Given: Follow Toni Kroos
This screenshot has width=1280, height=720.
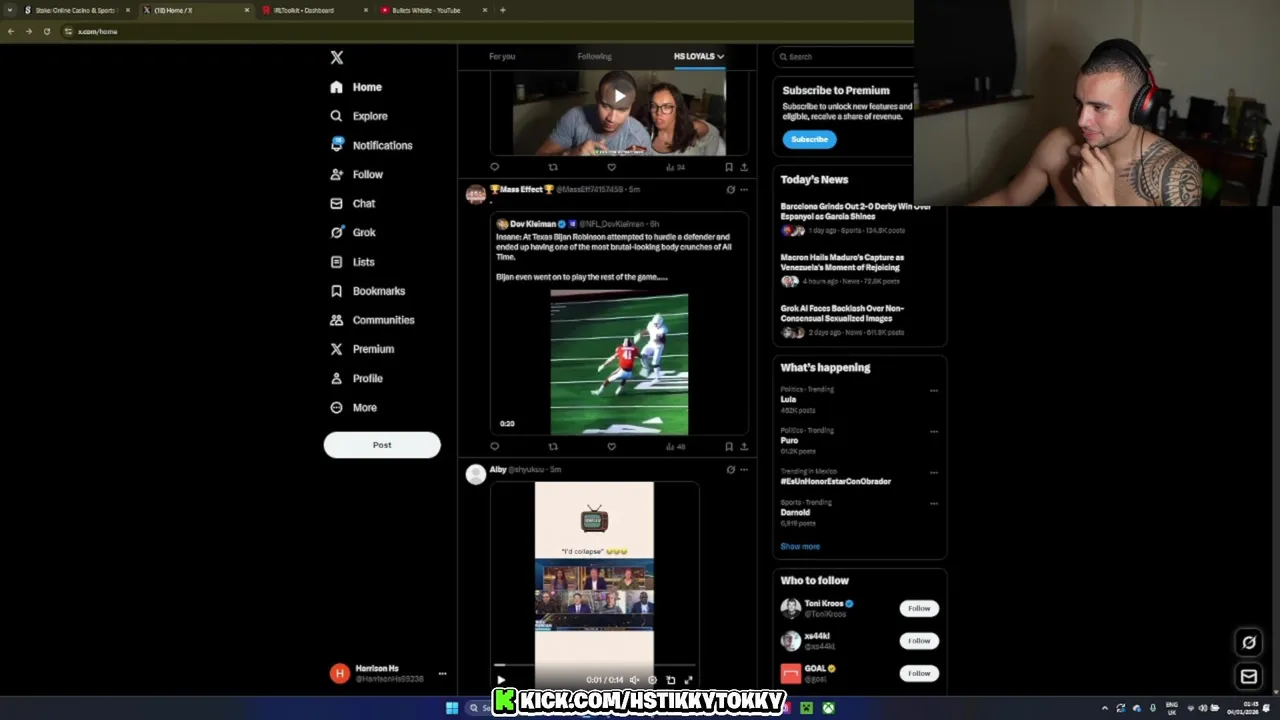Looking at the screenshot, I should 919,608.
